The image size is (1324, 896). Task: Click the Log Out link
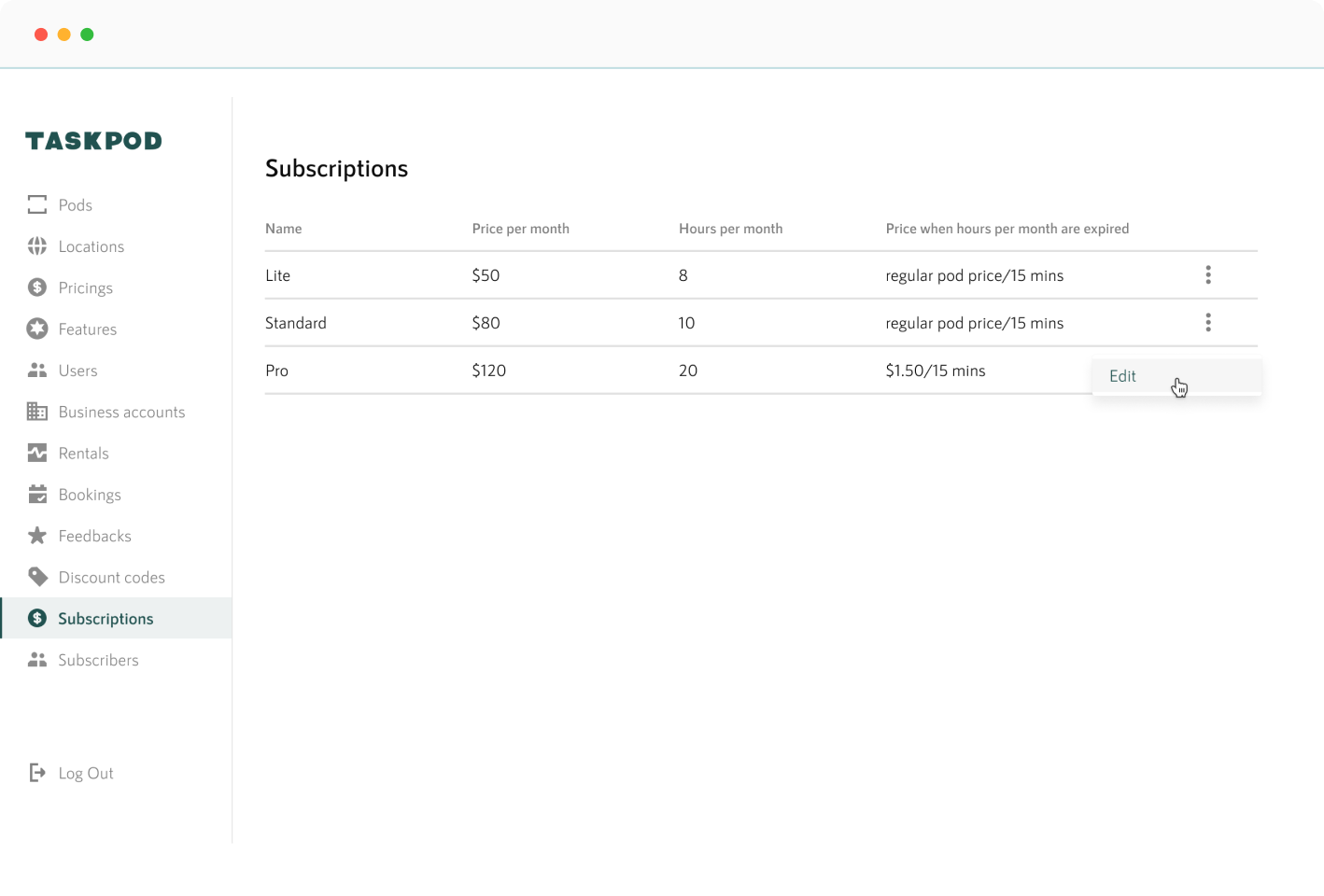tap(86, 773)
